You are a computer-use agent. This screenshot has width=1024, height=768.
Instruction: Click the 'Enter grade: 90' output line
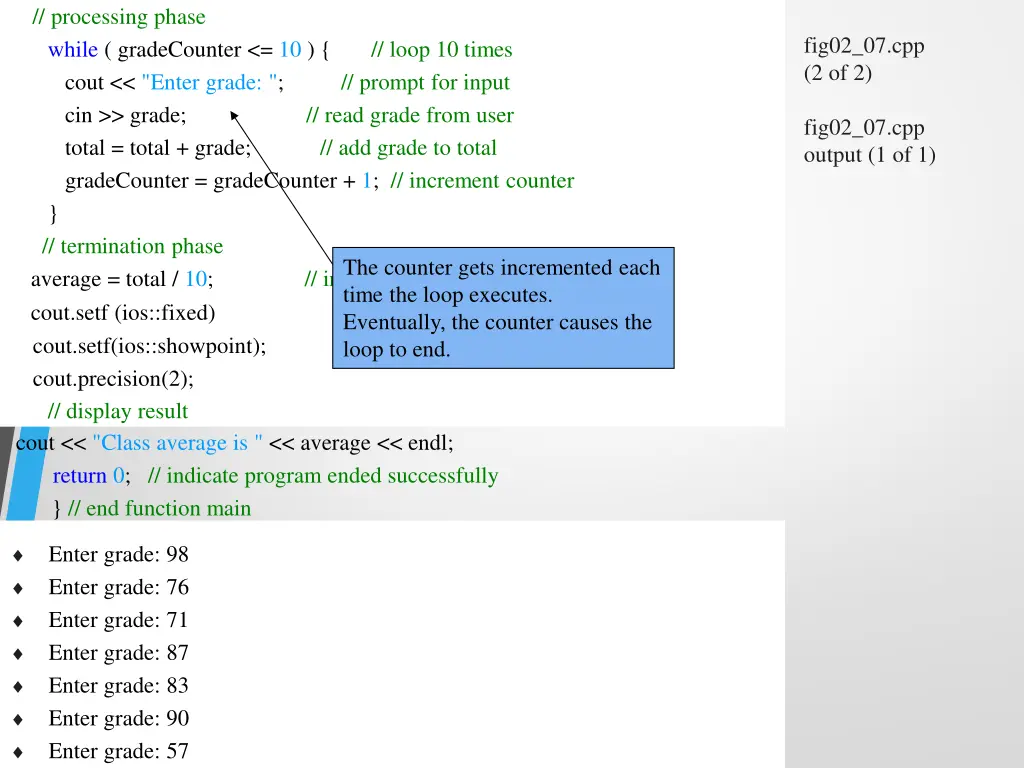click(118, 718)
